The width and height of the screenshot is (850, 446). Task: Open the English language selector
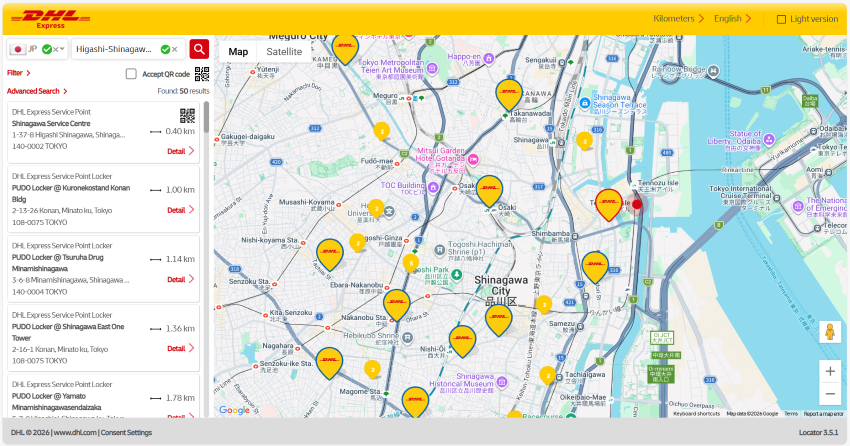click(732, 18)
